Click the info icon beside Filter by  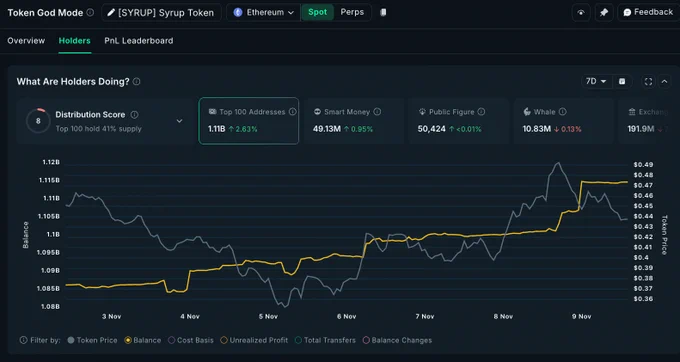23,340
